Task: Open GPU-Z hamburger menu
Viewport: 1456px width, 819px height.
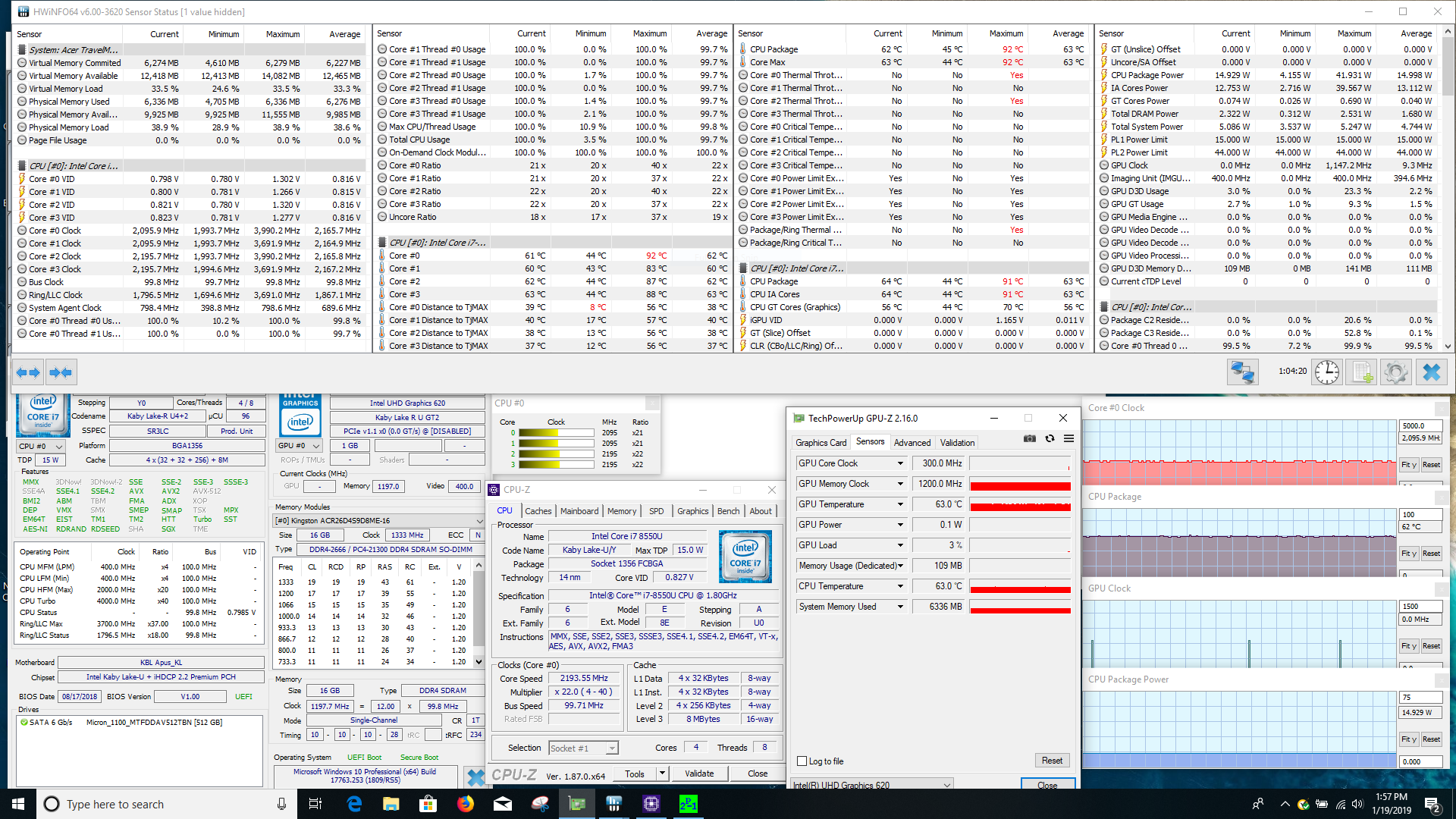Action: click(1068, 438)
